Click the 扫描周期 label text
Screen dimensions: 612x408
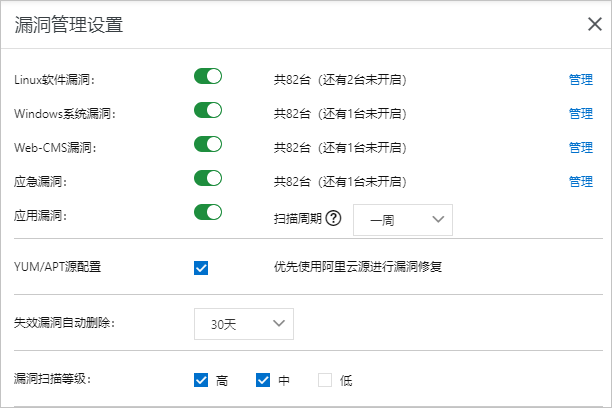[298, 219]
